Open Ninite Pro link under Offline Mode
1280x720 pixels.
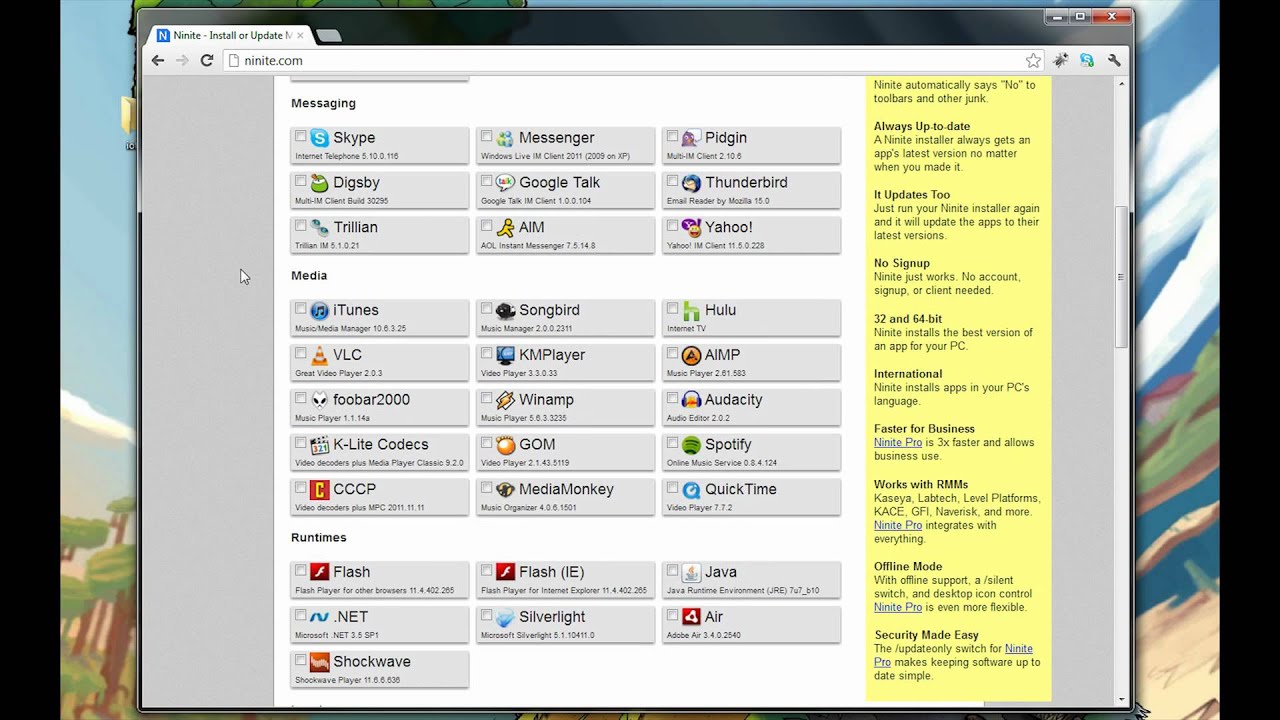tap(898, 607)
